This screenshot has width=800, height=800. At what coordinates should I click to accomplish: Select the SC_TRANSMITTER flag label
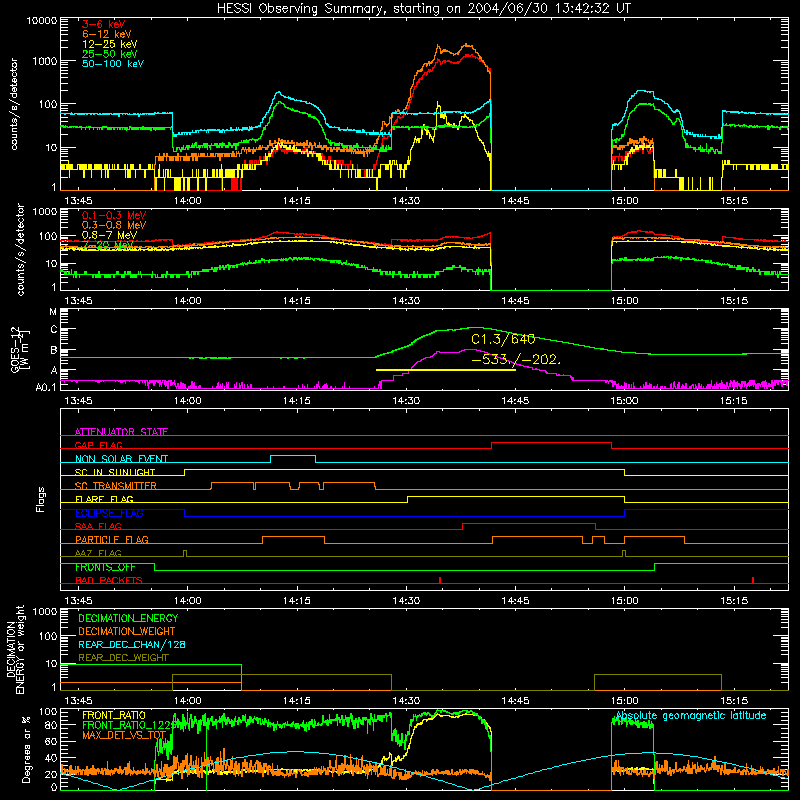click(x=116, y=486)
